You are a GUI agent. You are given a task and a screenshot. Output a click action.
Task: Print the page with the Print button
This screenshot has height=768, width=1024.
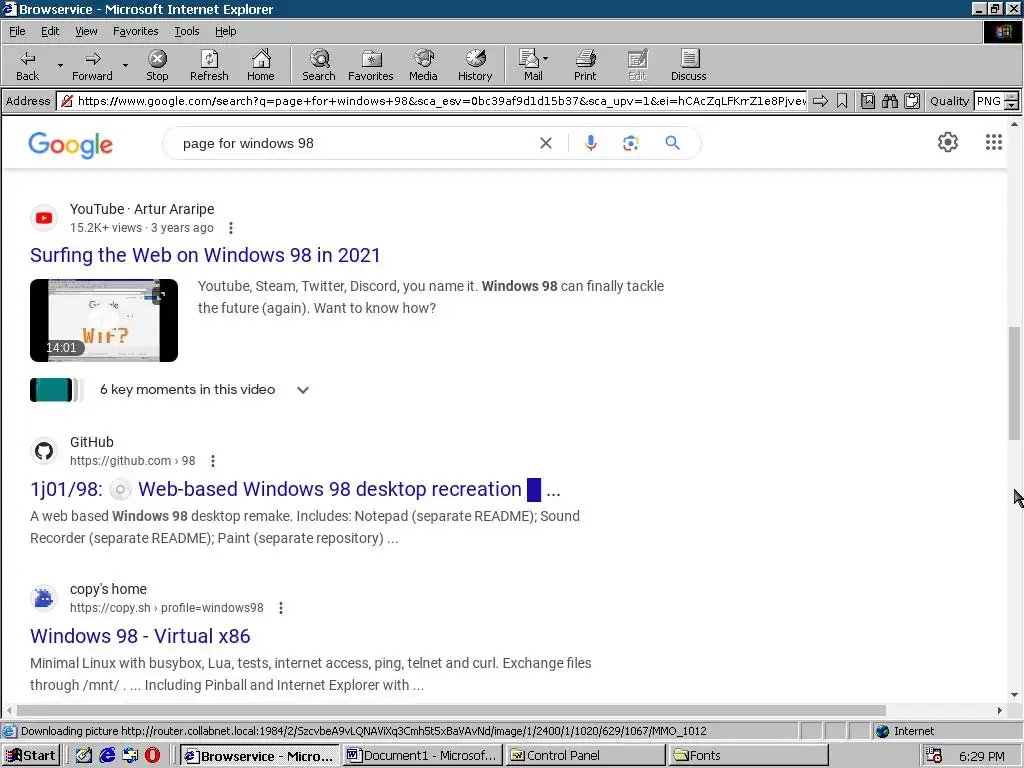click(x=585, y=65)
